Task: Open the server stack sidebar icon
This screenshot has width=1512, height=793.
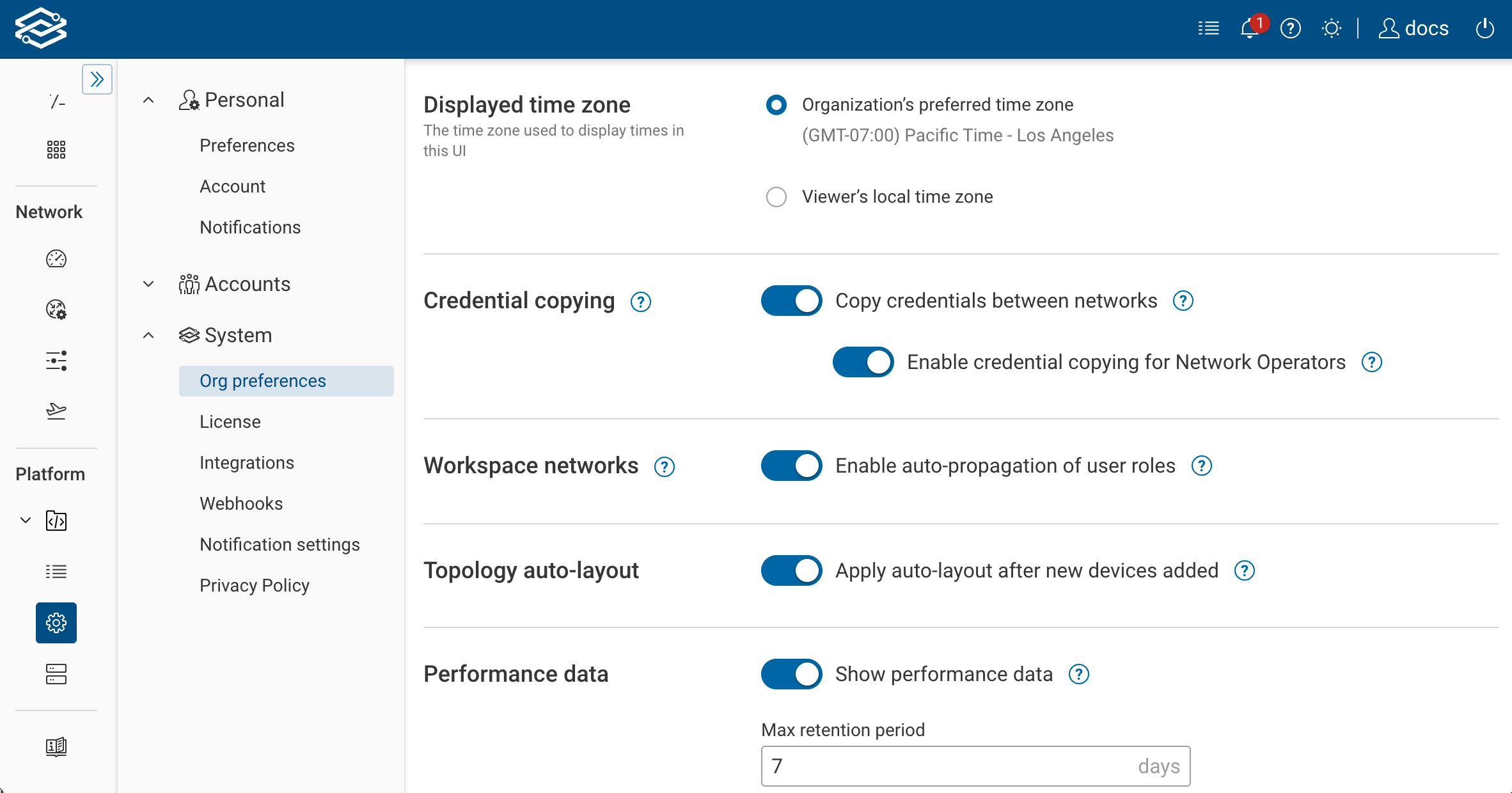Action: pos(56,674)
